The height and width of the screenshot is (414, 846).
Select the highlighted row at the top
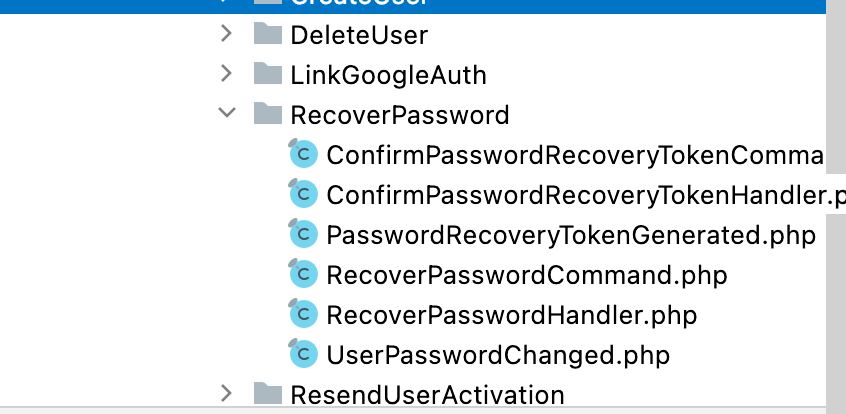413,6
